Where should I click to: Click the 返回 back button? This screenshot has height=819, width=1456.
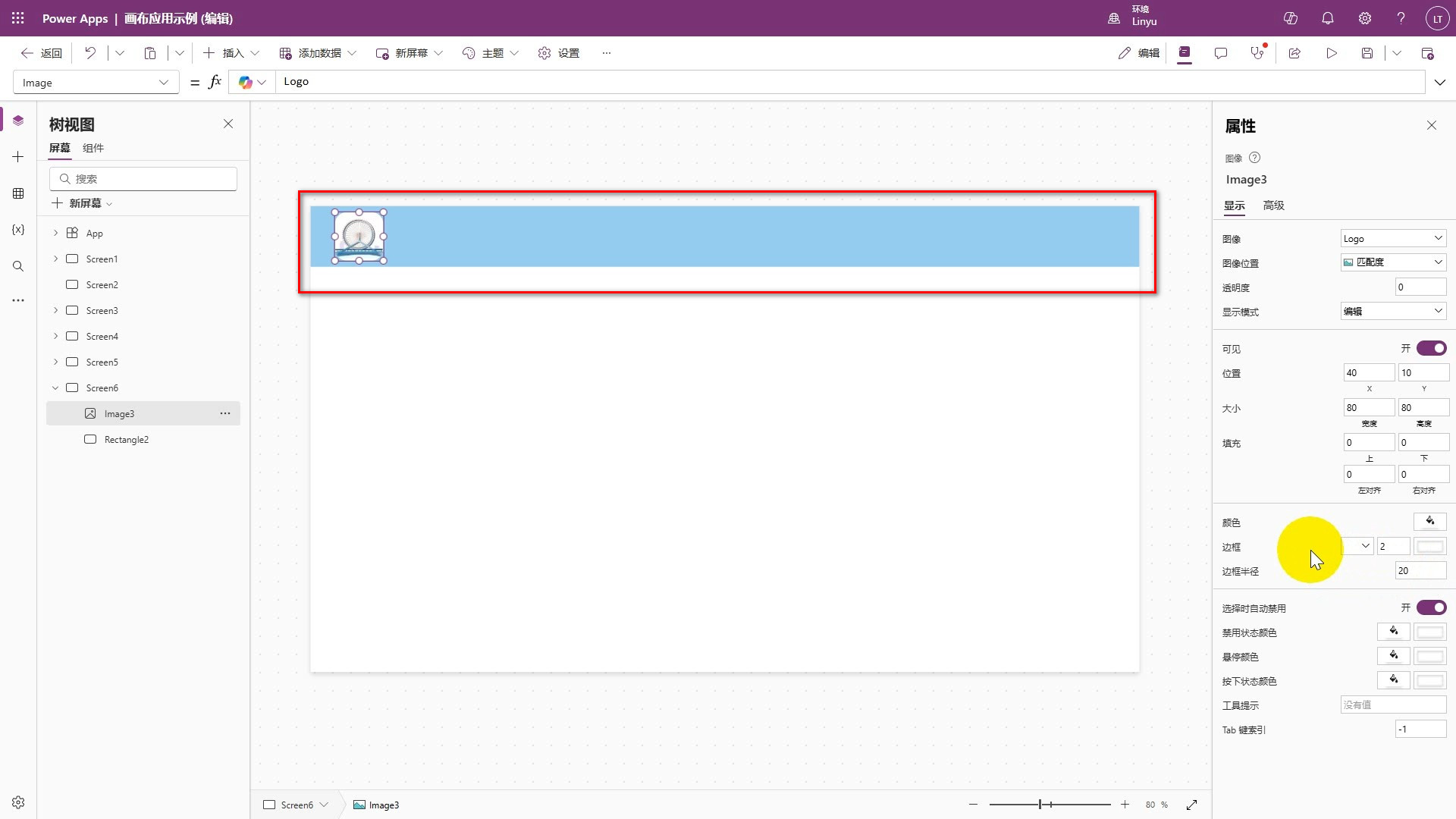tap(42, 53)
